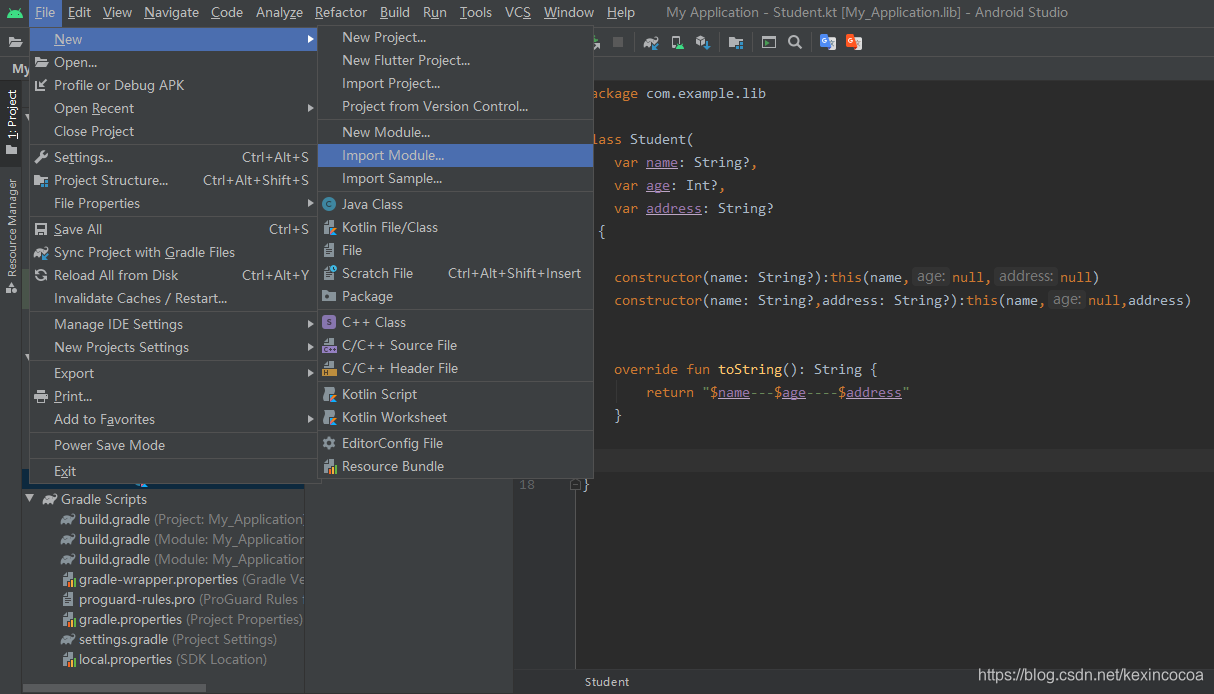
Task: Click Import Module... in New submenu
Action: pyautogui.click(x=456, y=155)
